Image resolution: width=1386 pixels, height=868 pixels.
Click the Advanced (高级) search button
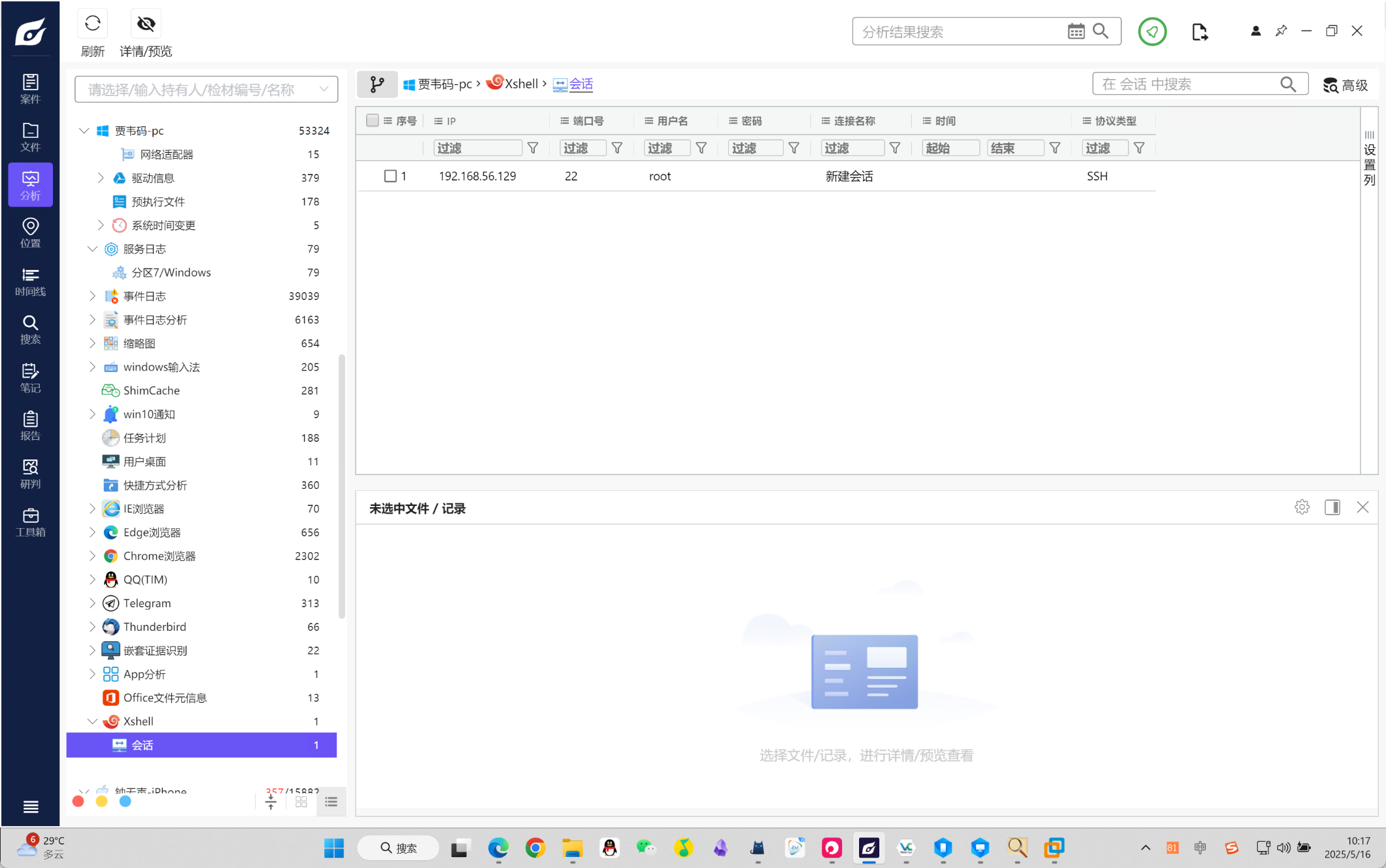(x=1345, y=85)
